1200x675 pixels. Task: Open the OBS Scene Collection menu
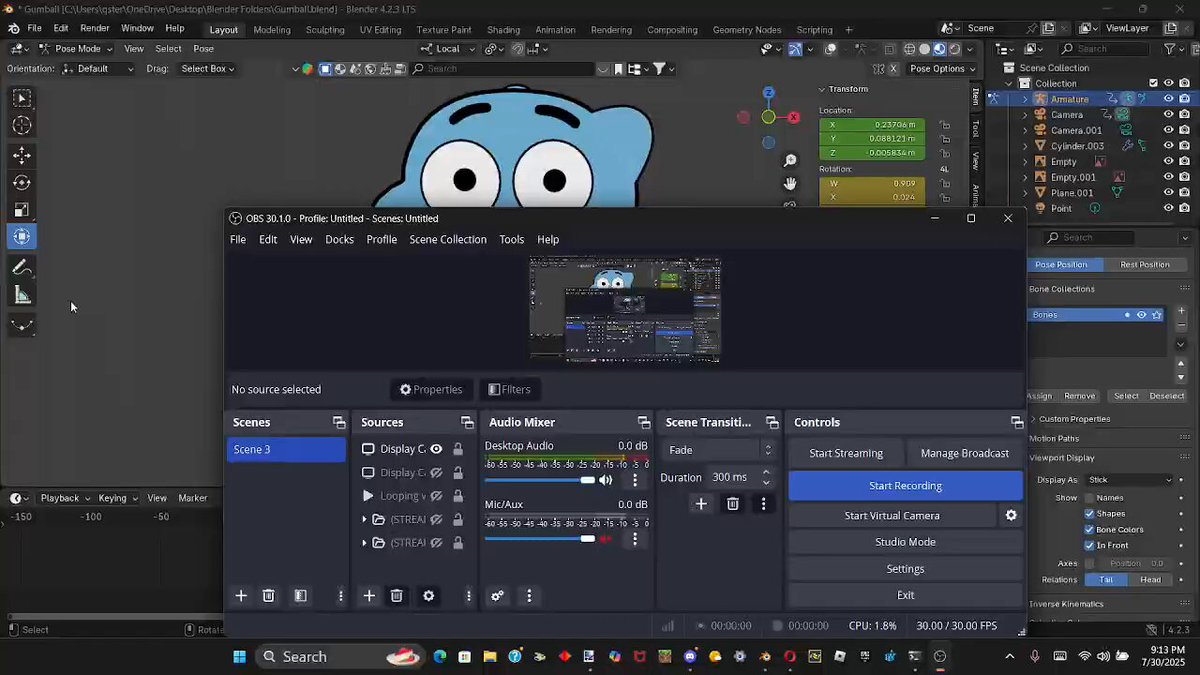[448, 240]
